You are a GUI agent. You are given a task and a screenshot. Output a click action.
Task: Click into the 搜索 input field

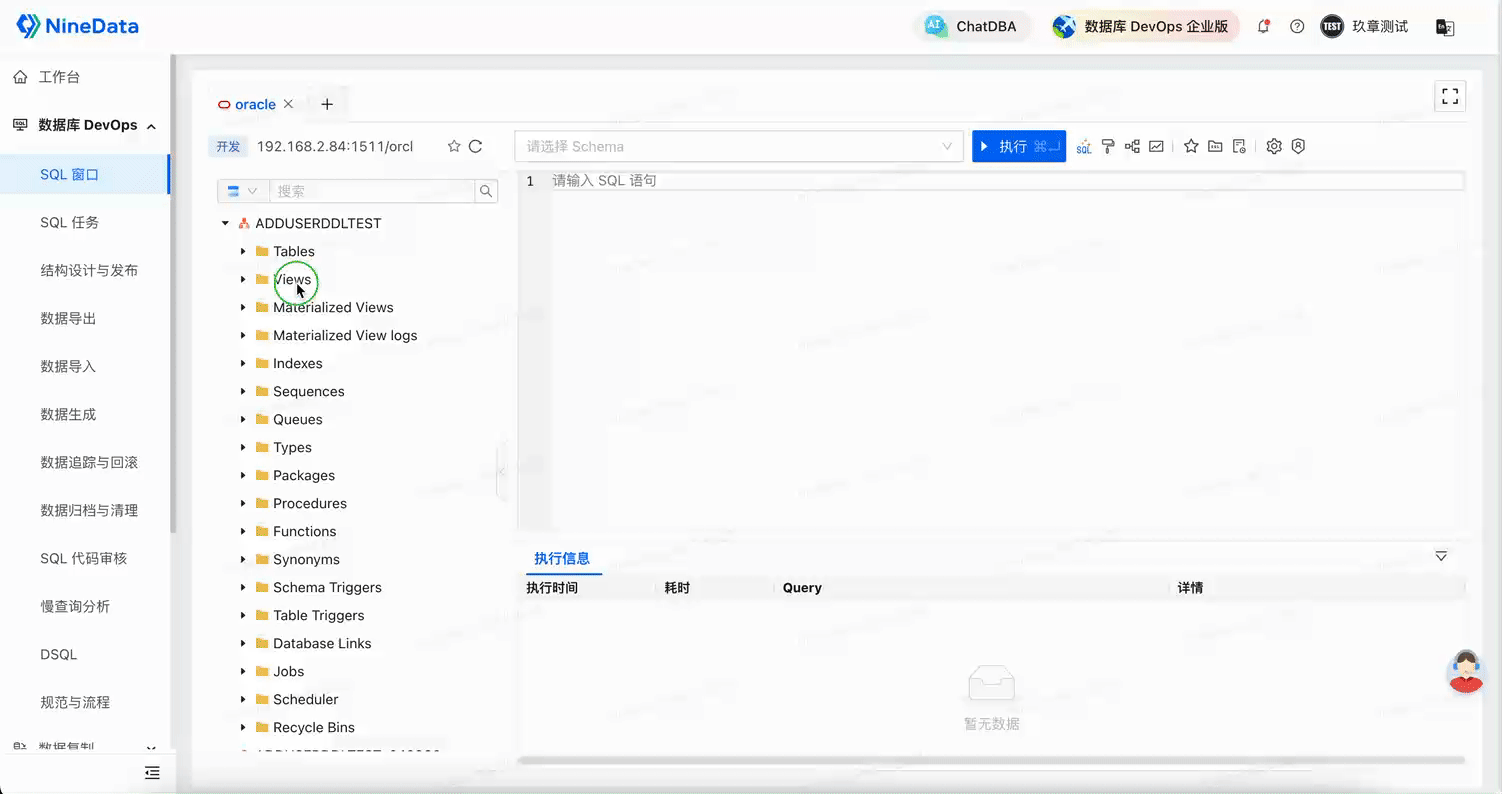click(x=372, y=191)
